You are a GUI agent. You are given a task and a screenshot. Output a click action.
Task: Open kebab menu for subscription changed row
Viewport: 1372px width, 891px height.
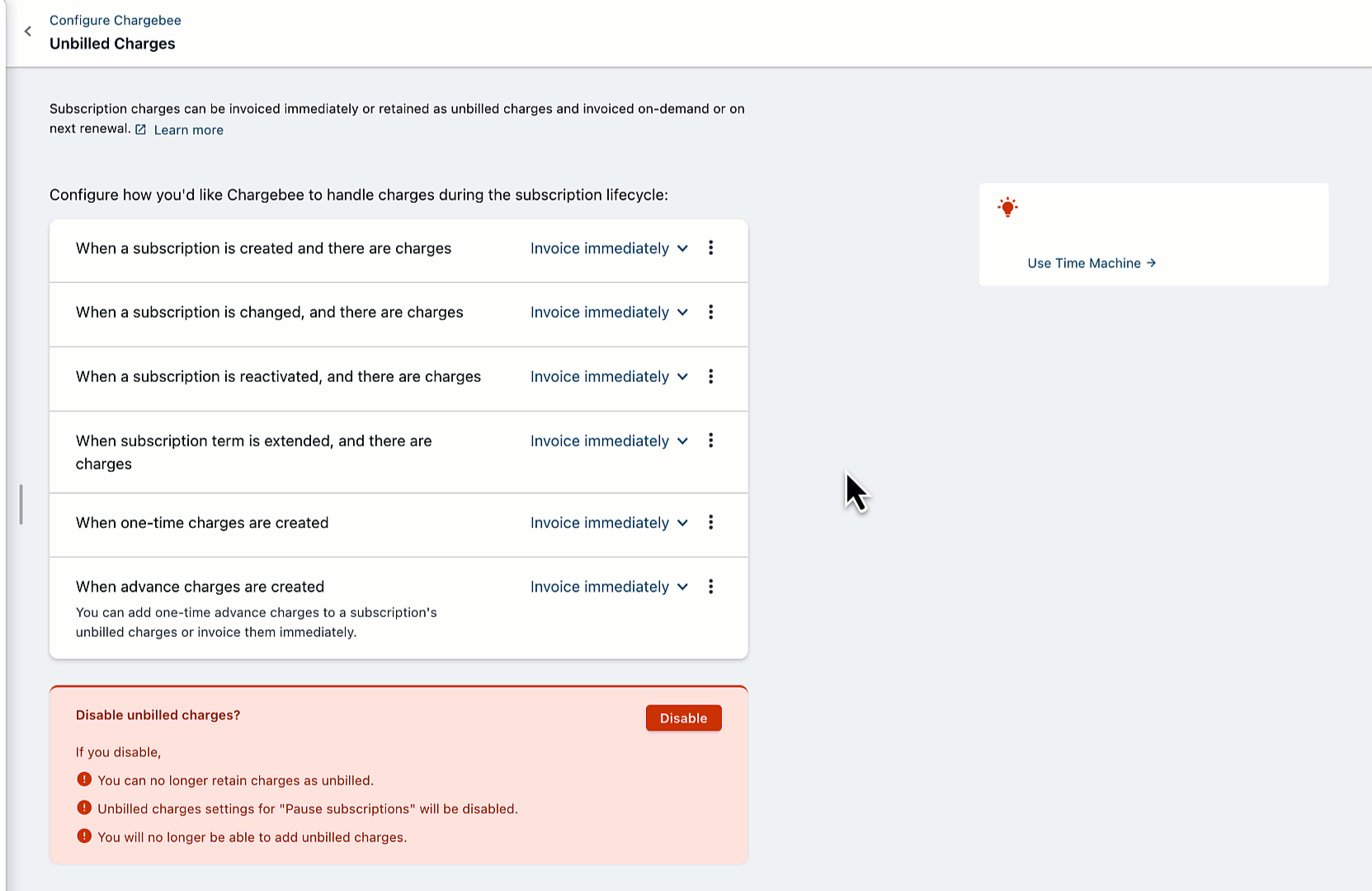(710, 313)
